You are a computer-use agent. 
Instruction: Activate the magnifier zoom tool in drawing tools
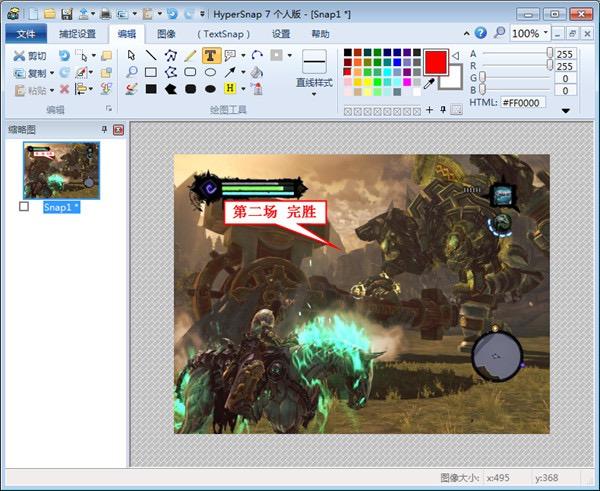(131, 72)
